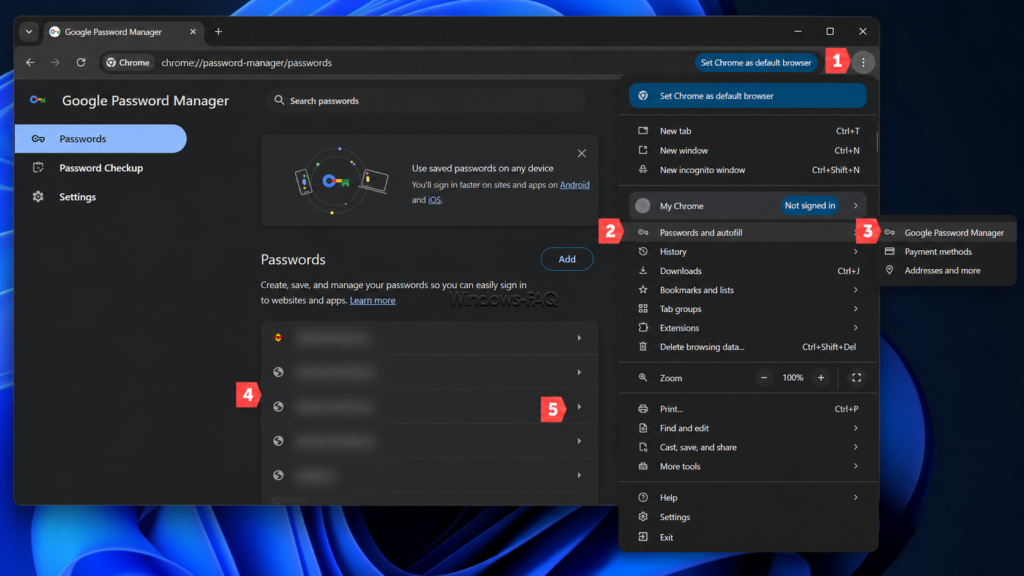Image resolution: width=1024 pixels, height=576 pixels.
Task: Decrease zoom with the minus button
Action: point(763,377)
